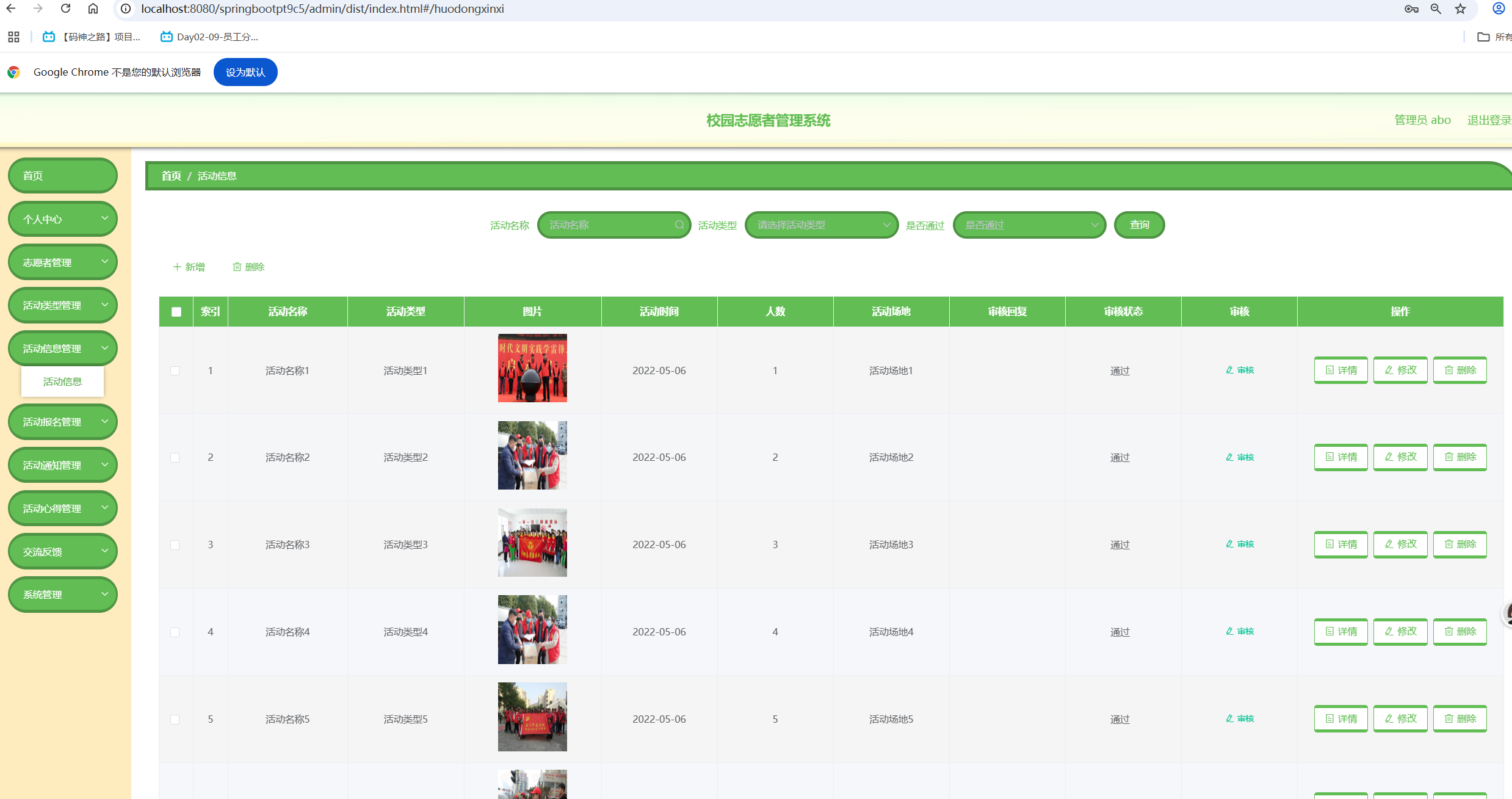Check the checkbox for row 活动名称4
The width and height of the screenshot is (1512, 799).
click(x=175, y=632)
